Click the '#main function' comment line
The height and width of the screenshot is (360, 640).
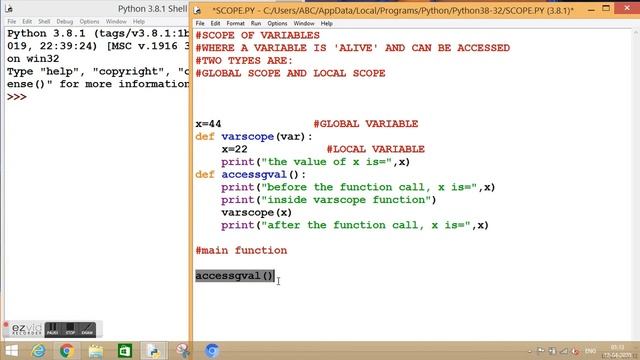pos(241,250)
